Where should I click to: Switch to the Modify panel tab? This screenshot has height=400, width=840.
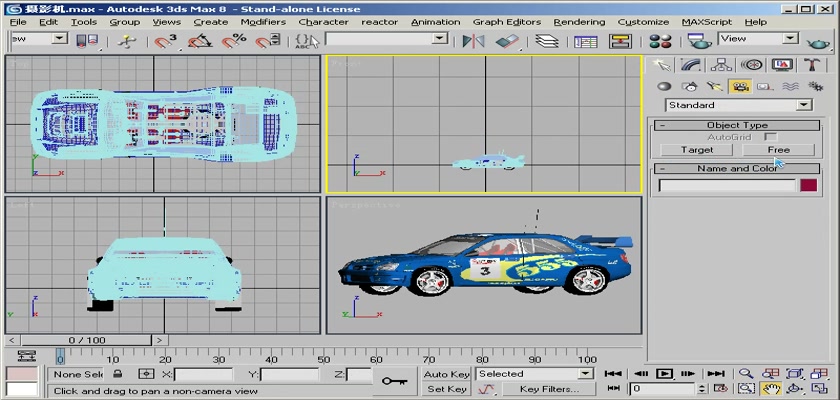pos(691,65)
